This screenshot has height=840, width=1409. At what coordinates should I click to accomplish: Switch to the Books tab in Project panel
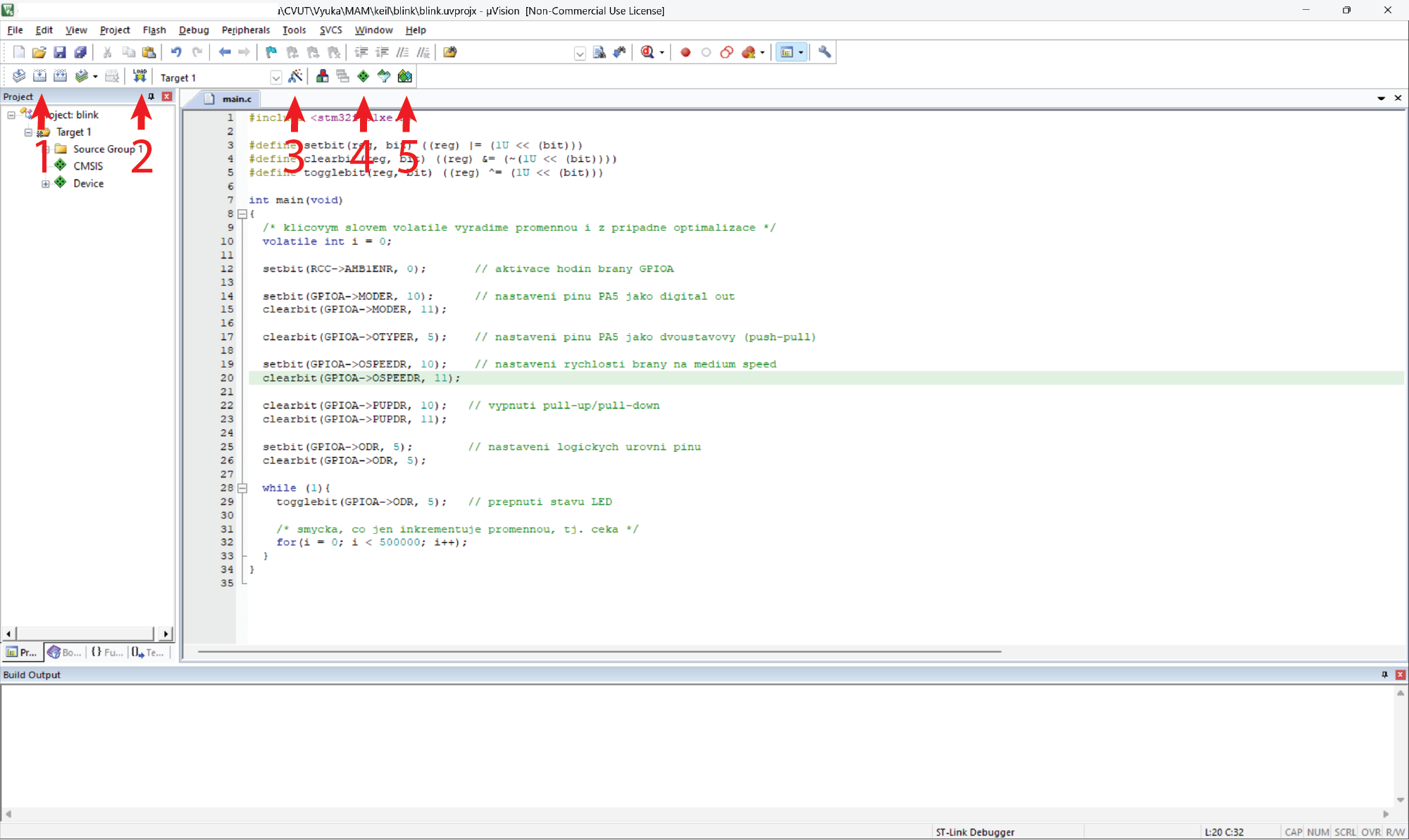[64, 653]
